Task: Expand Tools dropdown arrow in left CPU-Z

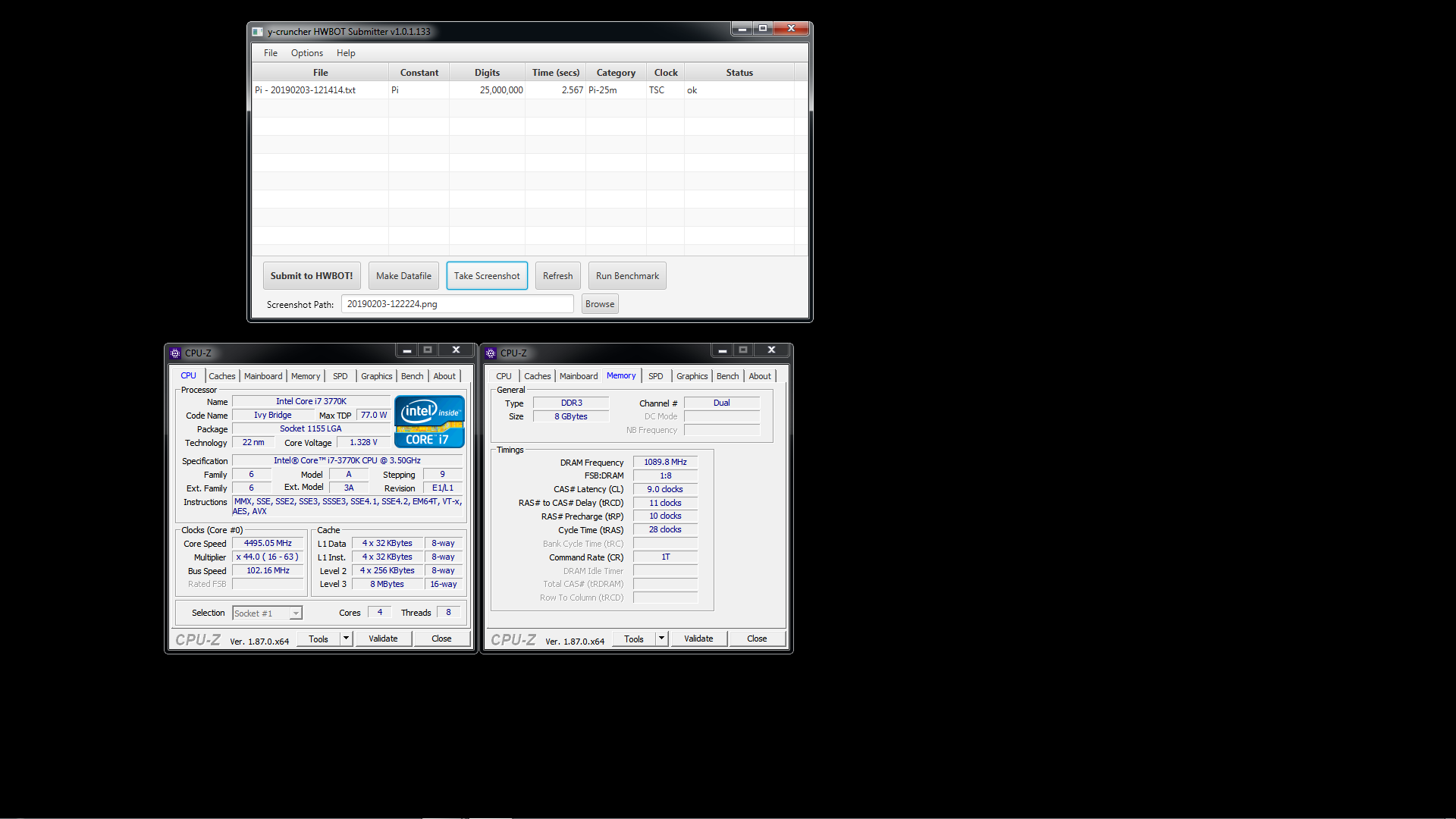Action: coord(347,639)
